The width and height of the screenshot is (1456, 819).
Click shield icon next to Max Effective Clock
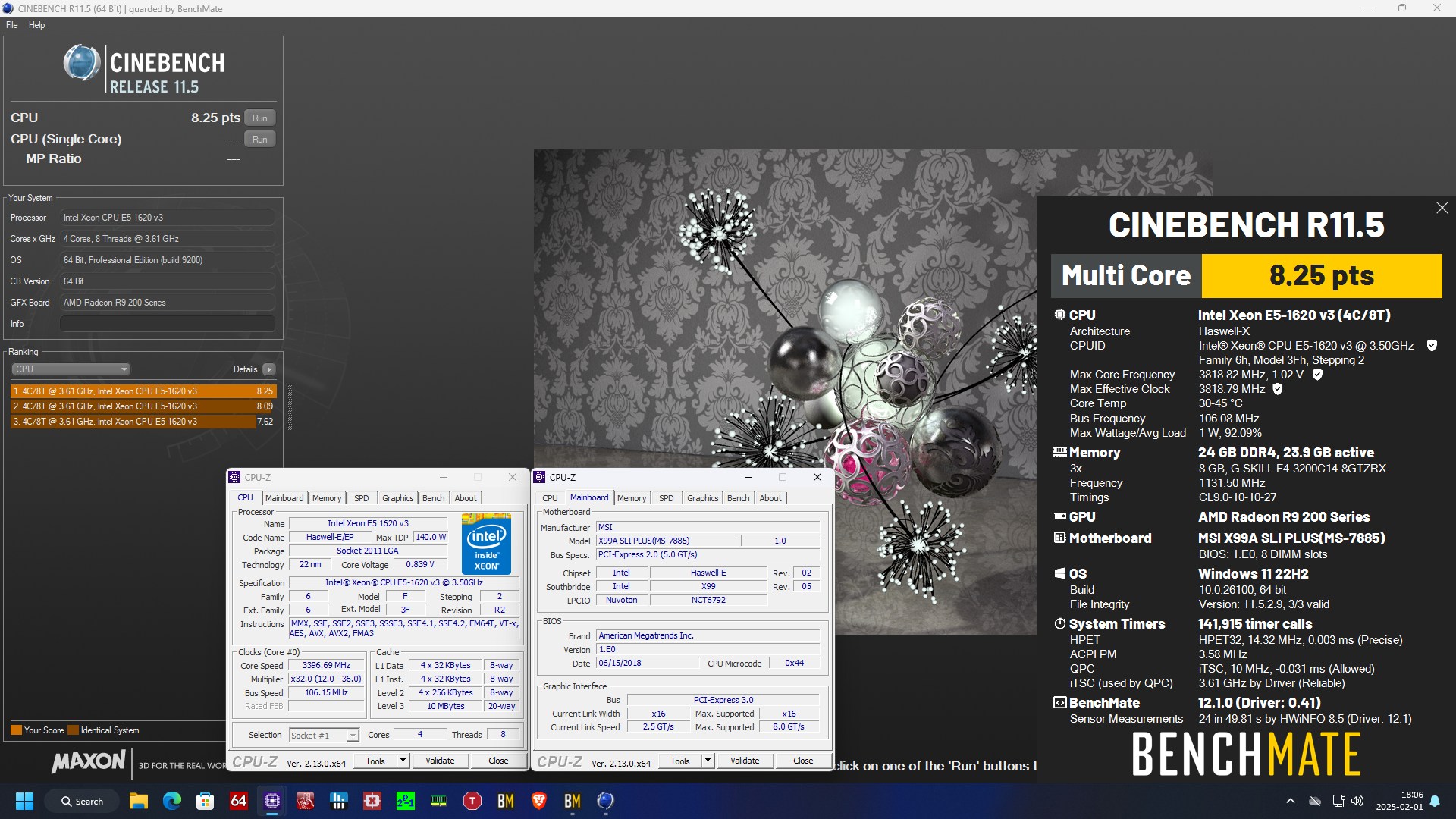[1278, 389]
